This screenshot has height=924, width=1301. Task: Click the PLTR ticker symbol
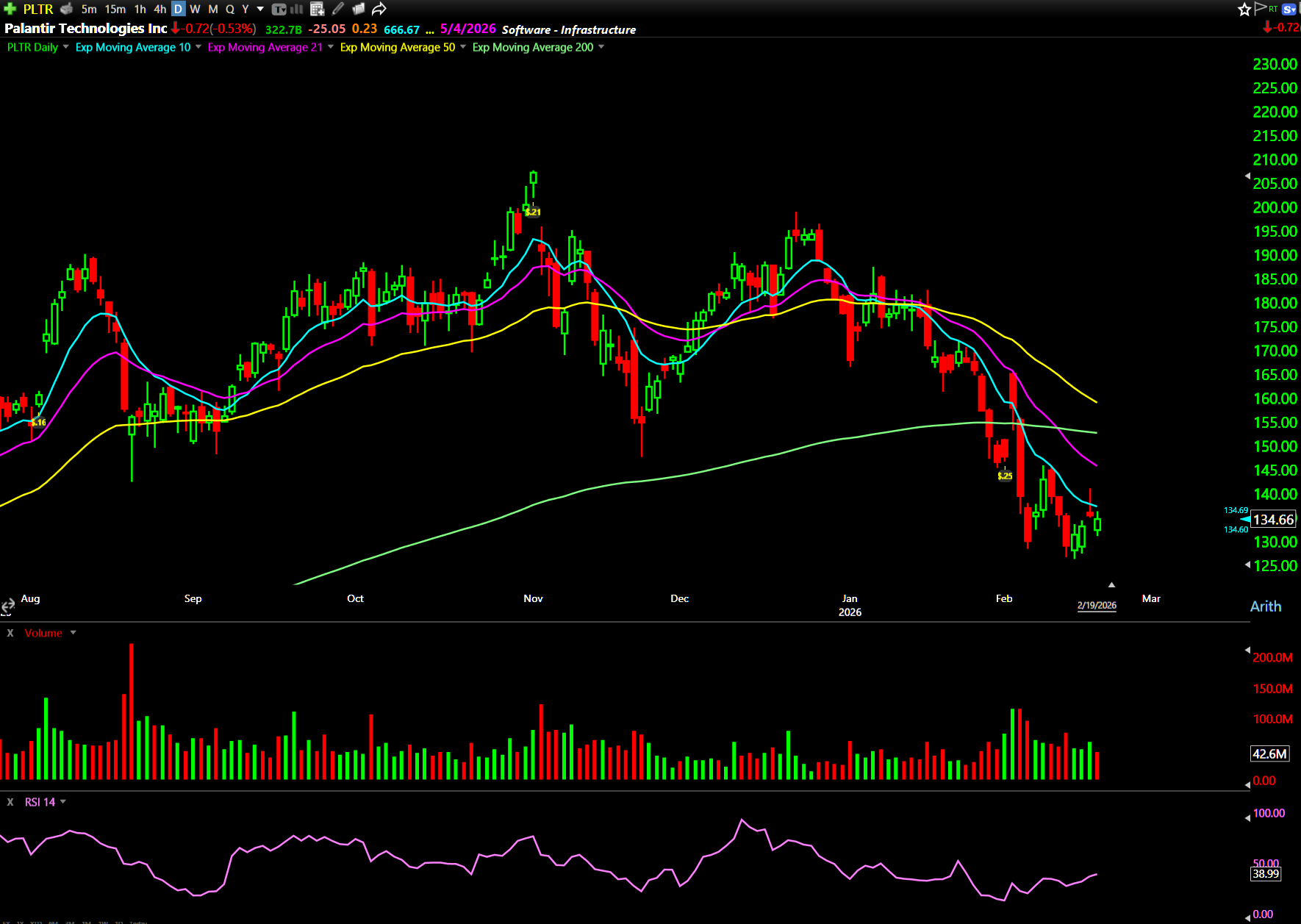coord(38,9)
